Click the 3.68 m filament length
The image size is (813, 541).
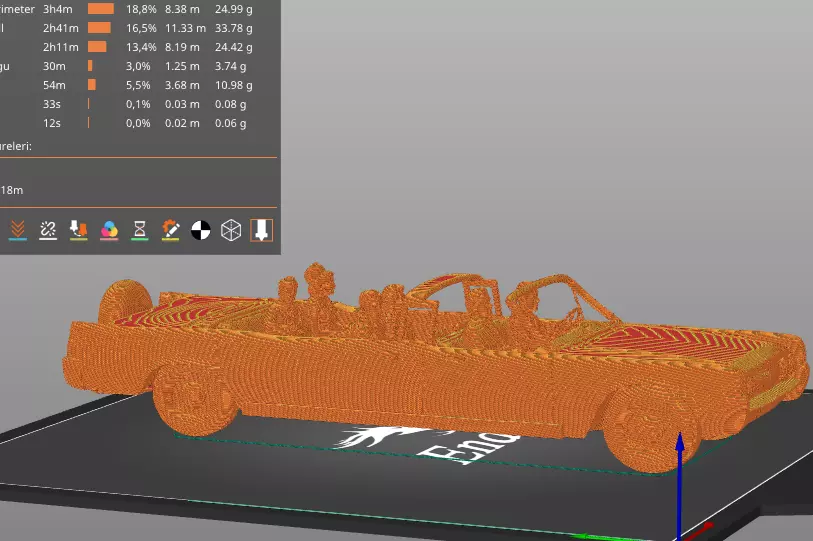coord(182,85)
